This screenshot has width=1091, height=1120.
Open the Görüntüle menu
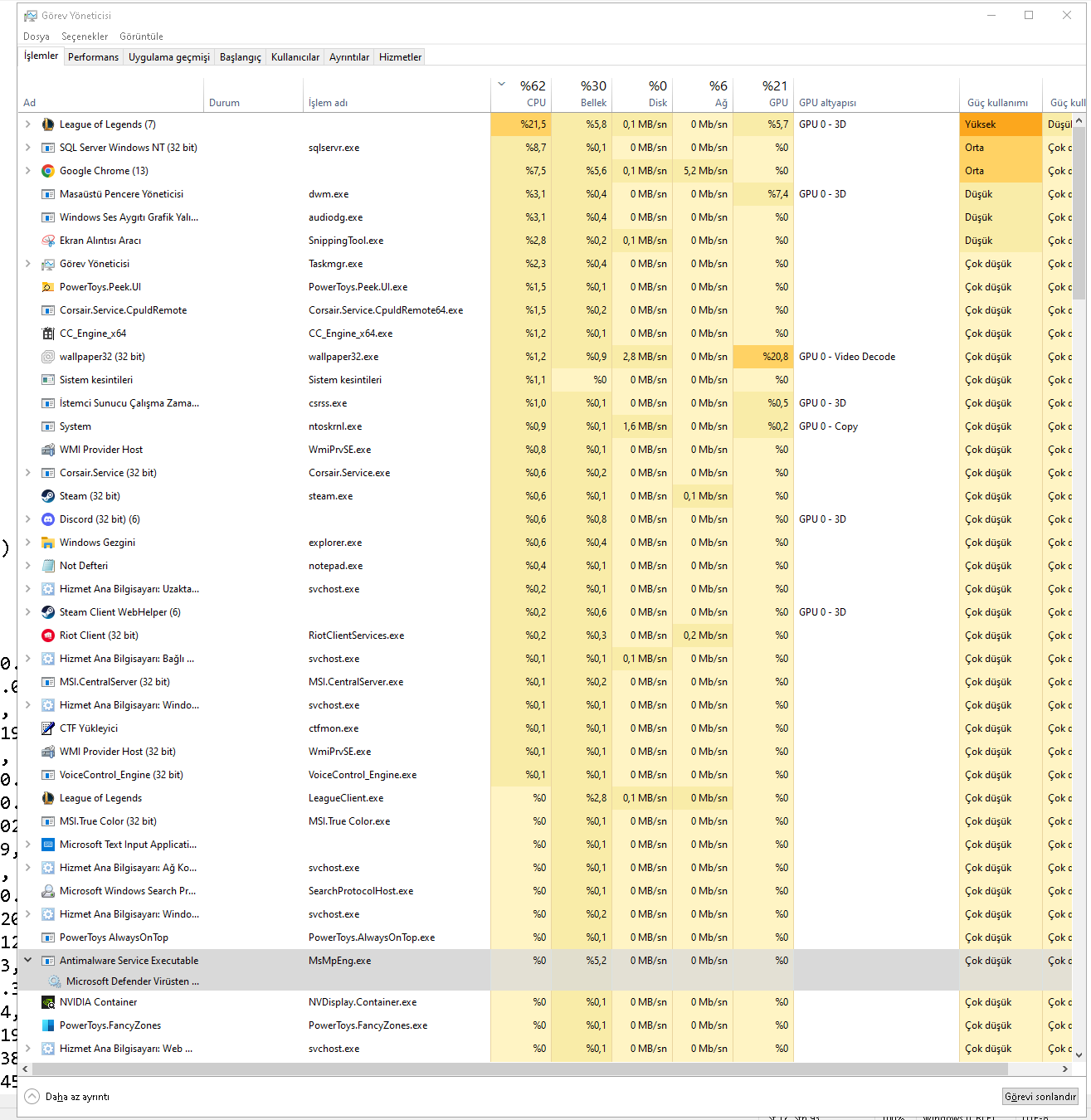click(141, 37)
